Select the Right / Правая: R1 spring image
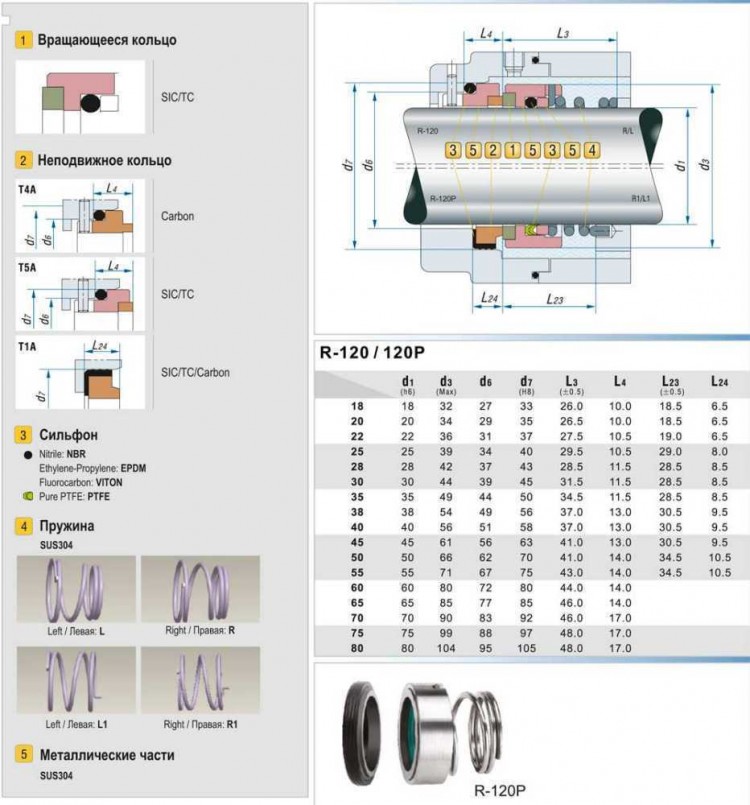 point(201,680)
